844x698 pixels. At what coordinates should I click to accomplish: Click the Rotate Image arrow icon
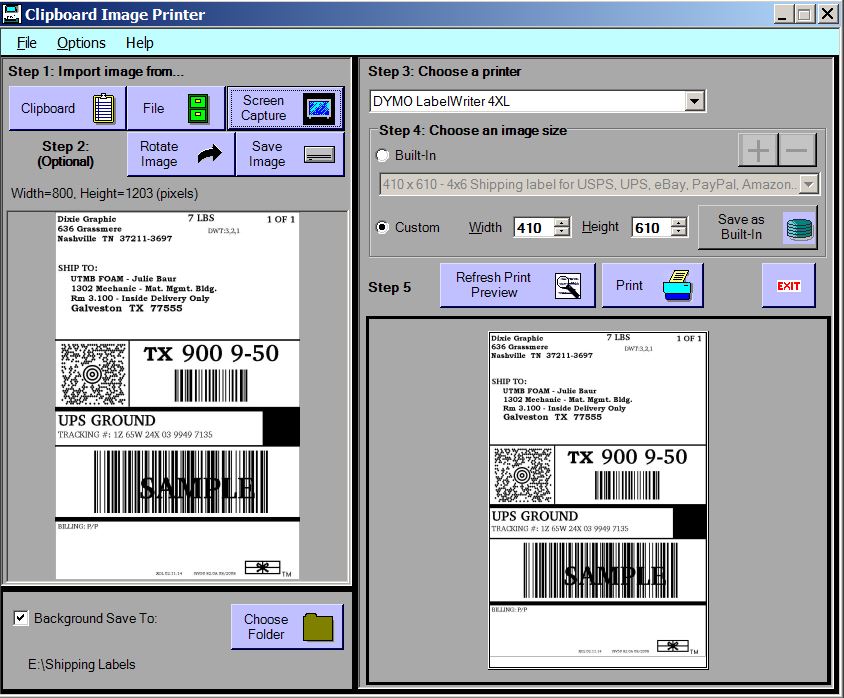click(x=209, y=154)
